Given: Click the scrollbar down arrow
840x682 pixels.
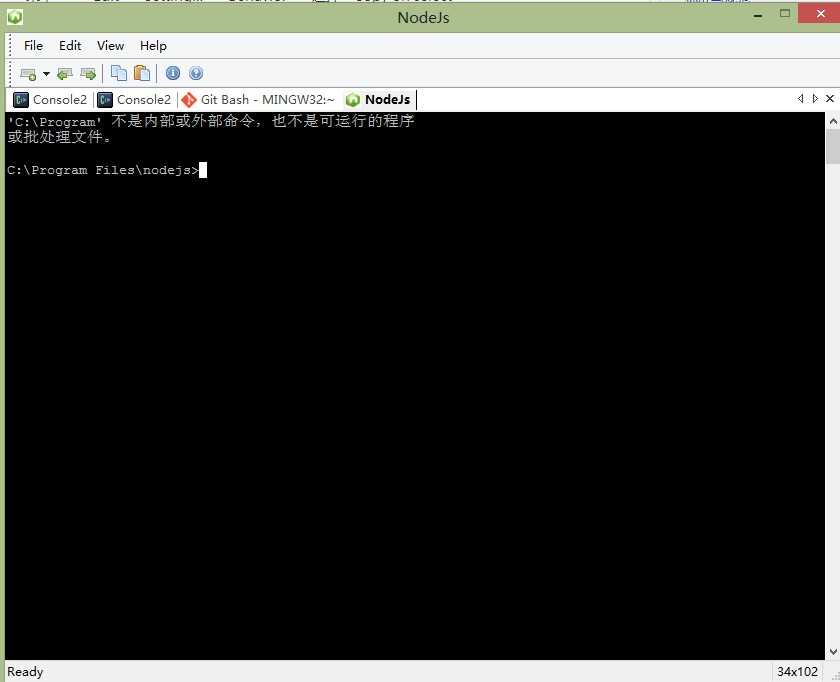Looking at the screenshot, I should (x=833, y=651).
